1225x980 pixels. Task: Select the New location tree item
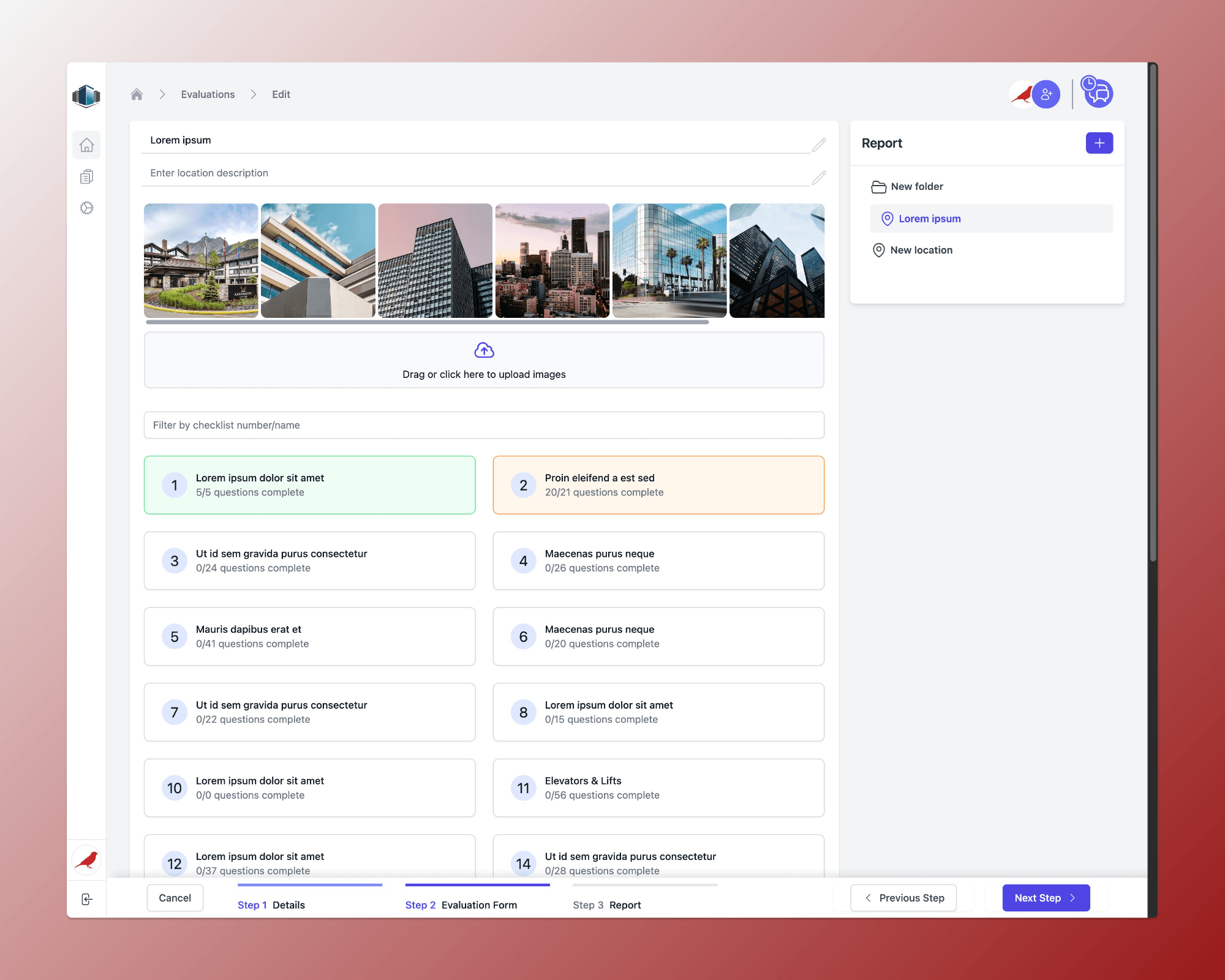pos(921,250)
